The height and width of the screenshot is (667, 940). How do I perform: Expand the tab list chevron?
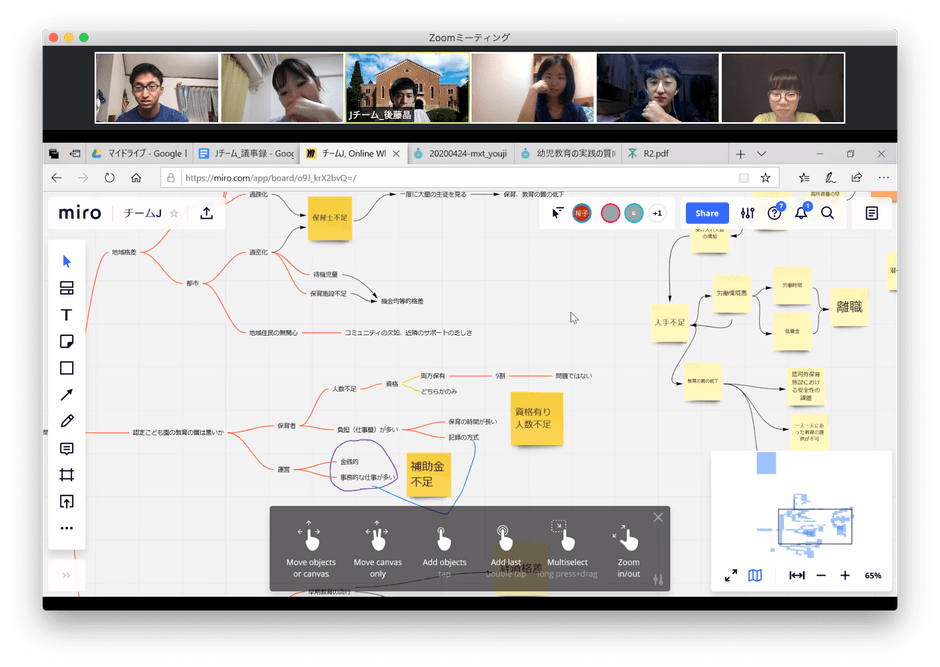click(x=761, y=154)
